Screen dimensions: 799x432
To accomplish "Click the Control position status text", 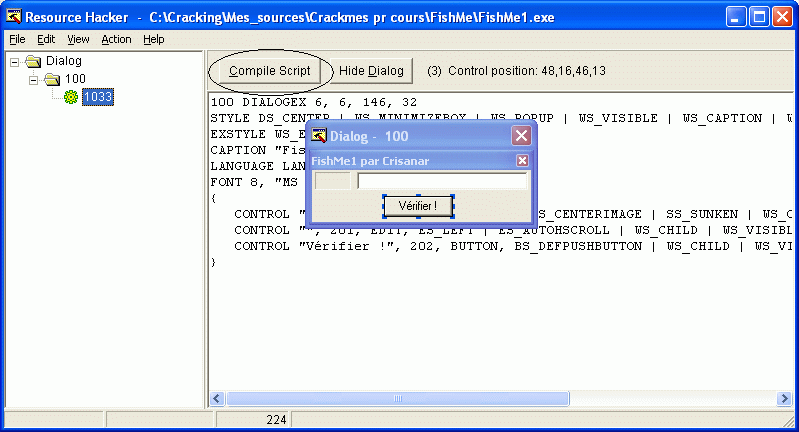I will coord(517,71).
